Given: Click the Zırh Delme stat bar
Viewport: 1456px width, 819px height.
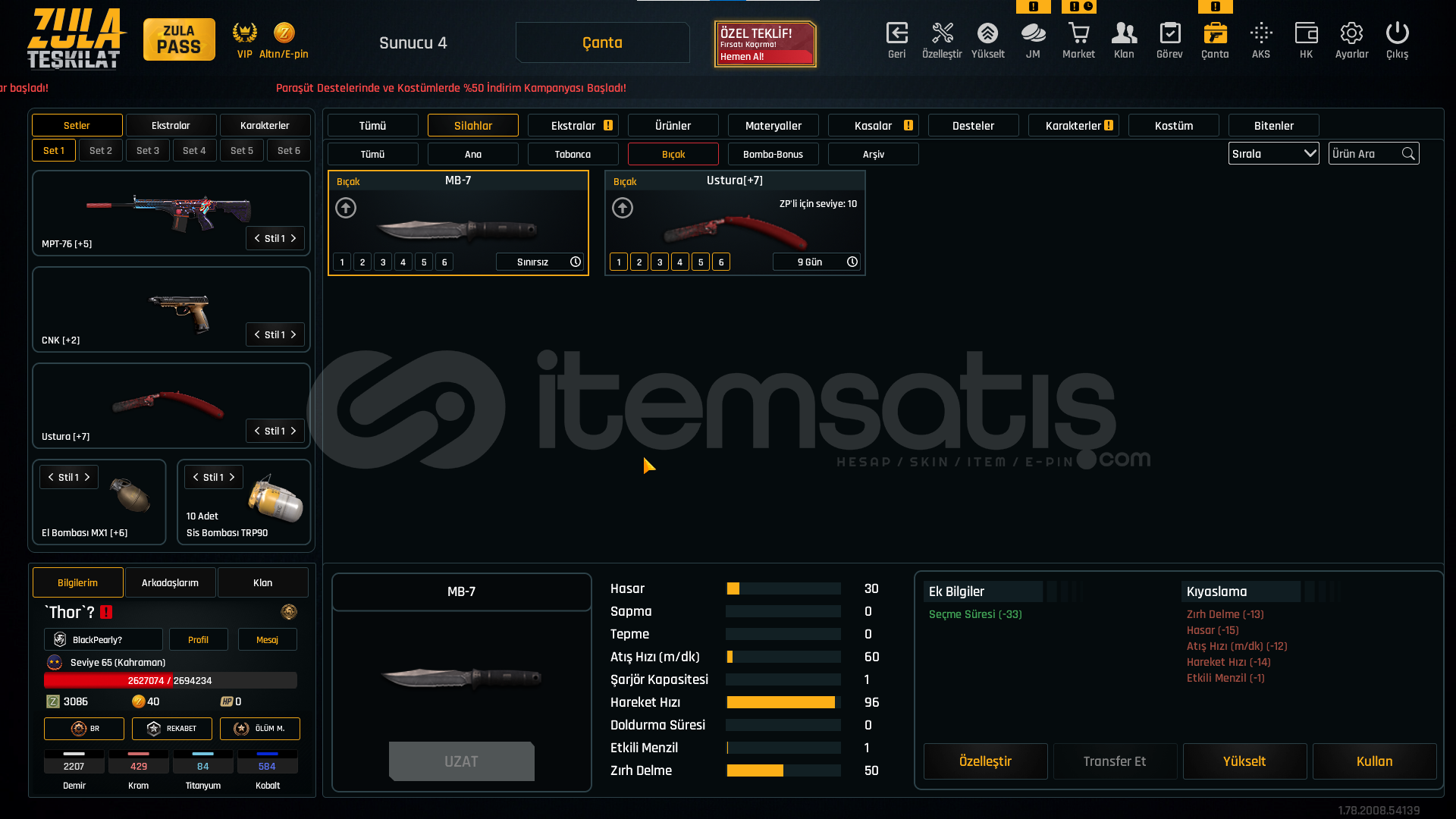Looking at the screenshot, I should click(x=783, y=770).
